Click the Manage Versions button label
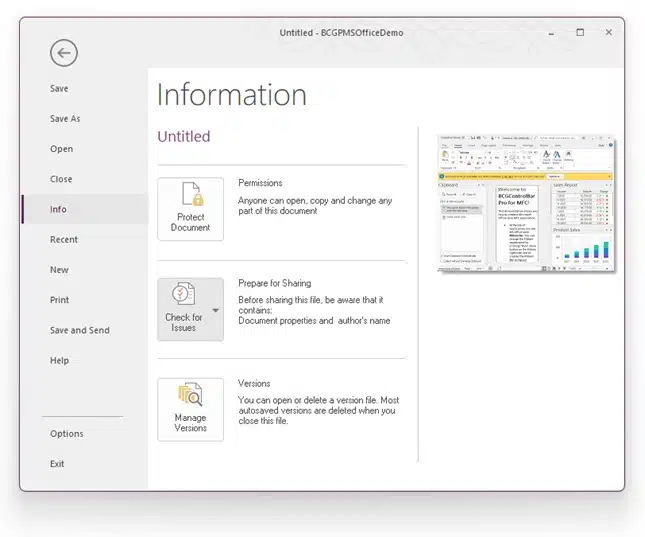The height and width of the screenshot is (537, 645). click(190, 423)
